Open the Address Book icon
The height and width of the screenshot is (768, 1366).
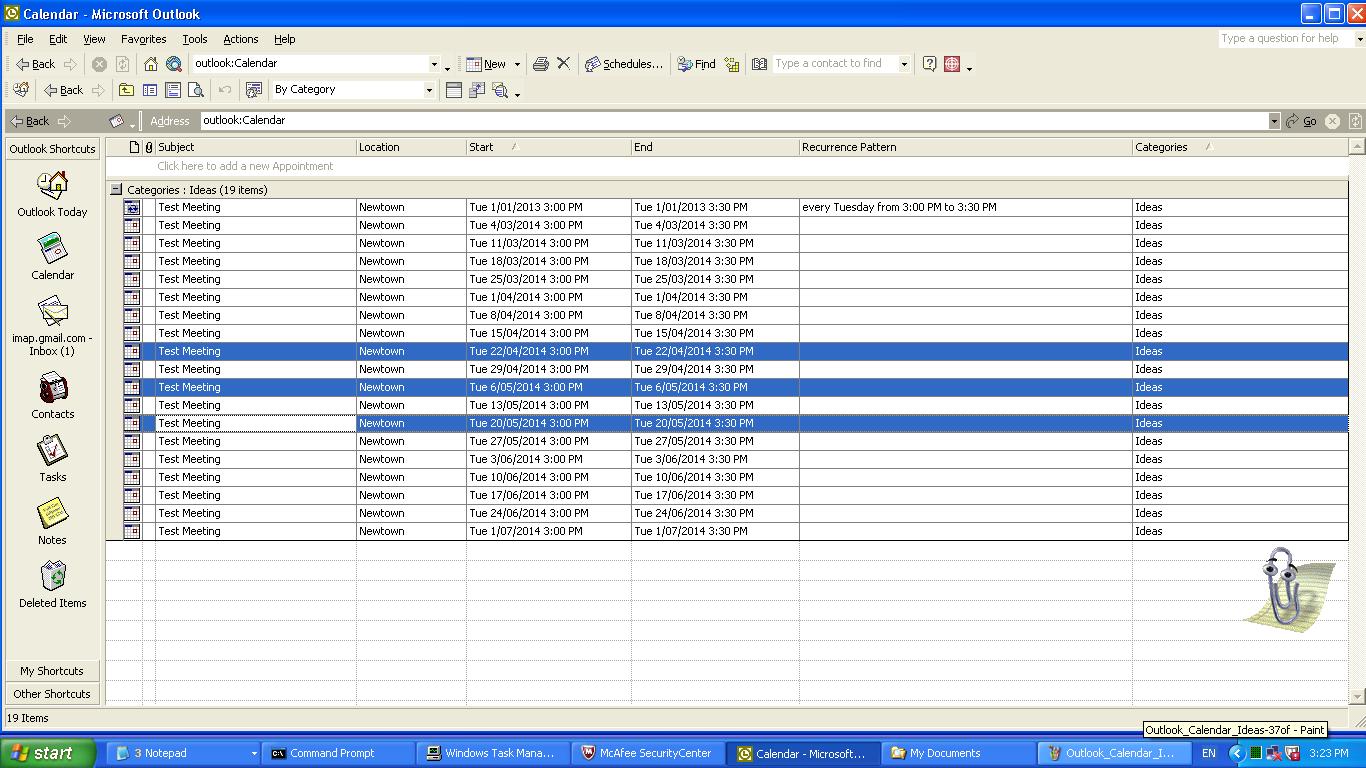pyautogui.click(x=759, y=64)
